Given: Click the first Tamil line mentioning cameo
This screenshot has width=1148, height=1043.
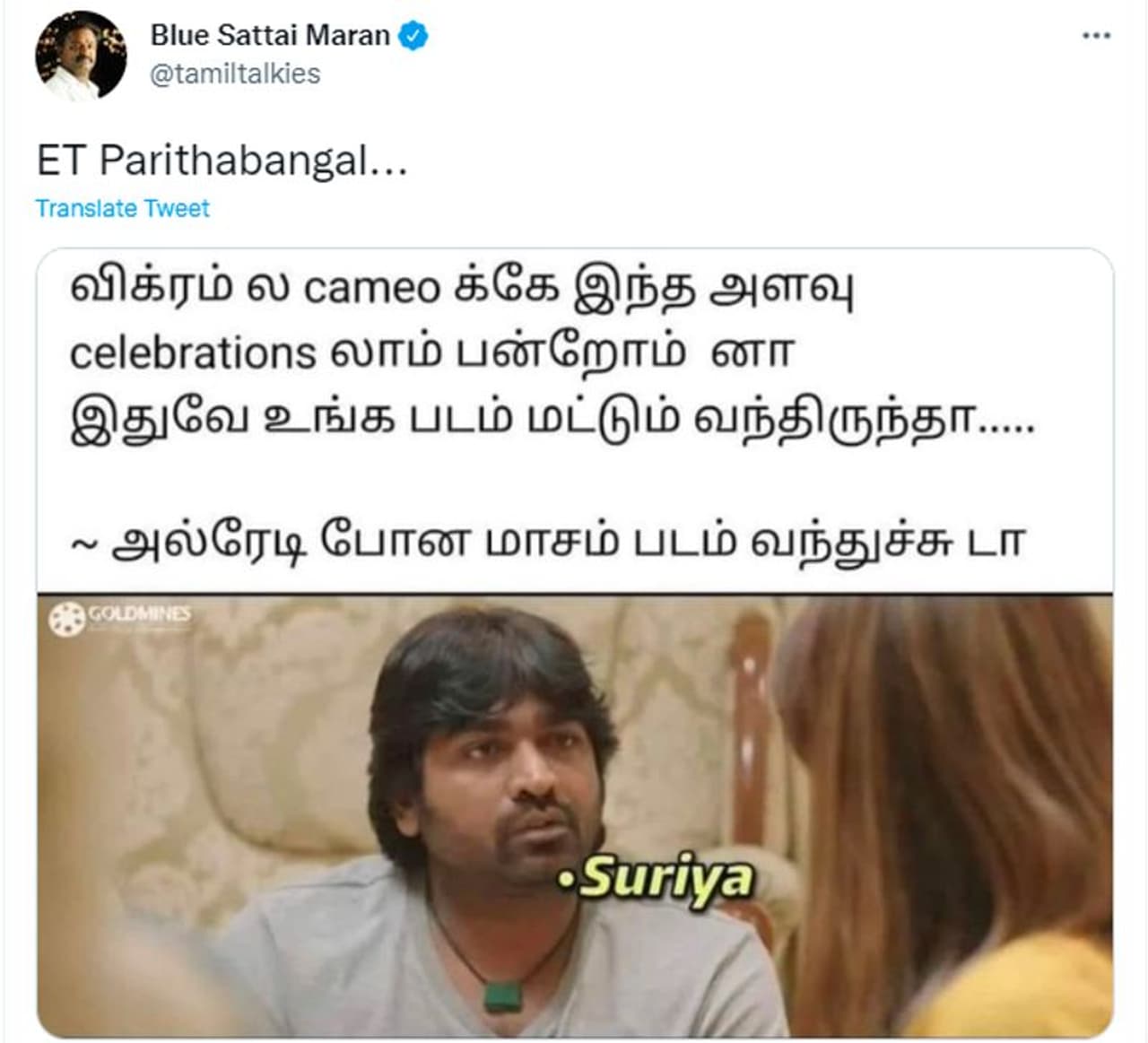Looking at the screenshot, I should click(x=461, y=289).
